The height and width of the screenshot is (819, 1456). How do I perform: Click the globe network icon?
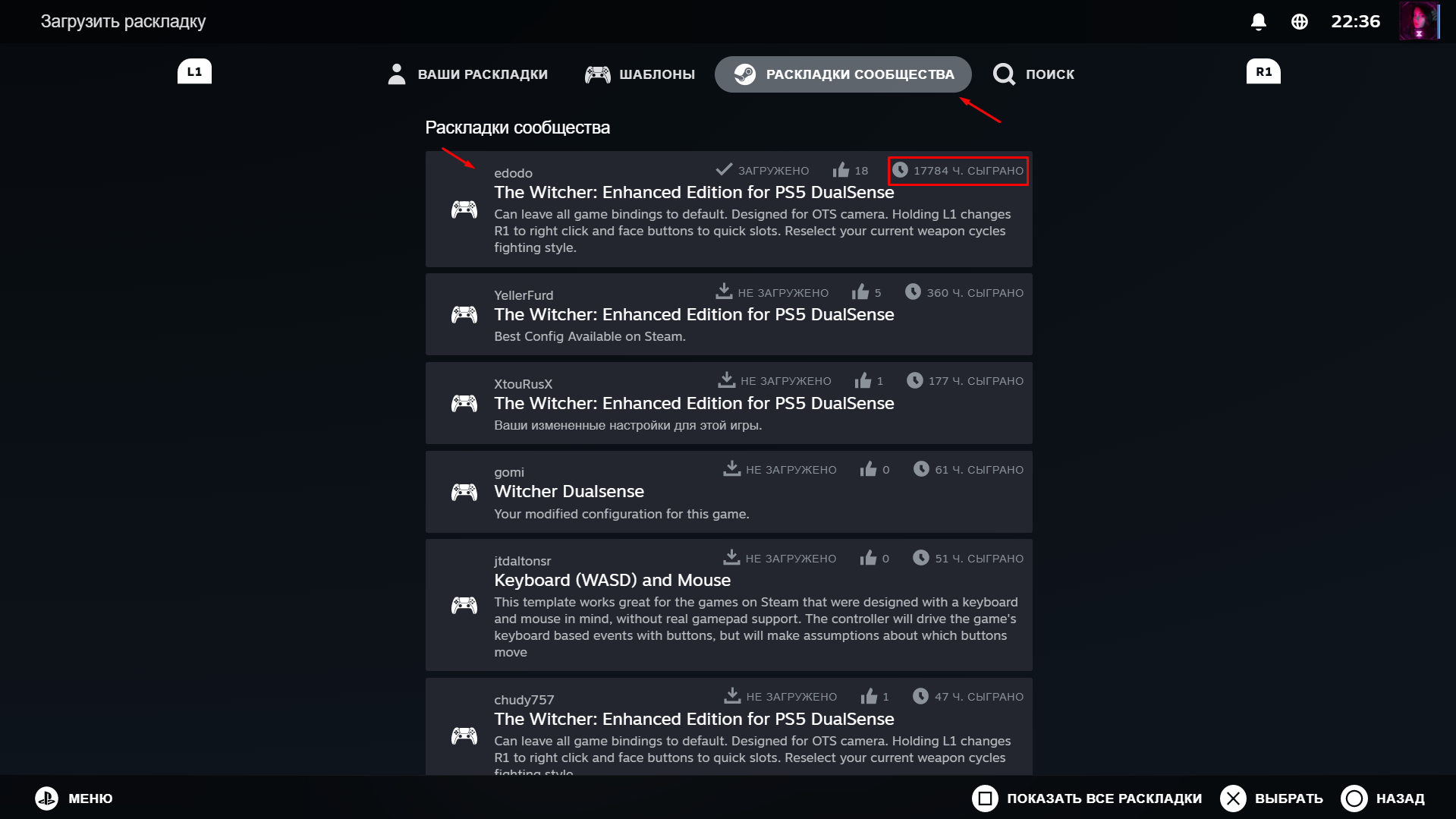[x=1300, y=21]
